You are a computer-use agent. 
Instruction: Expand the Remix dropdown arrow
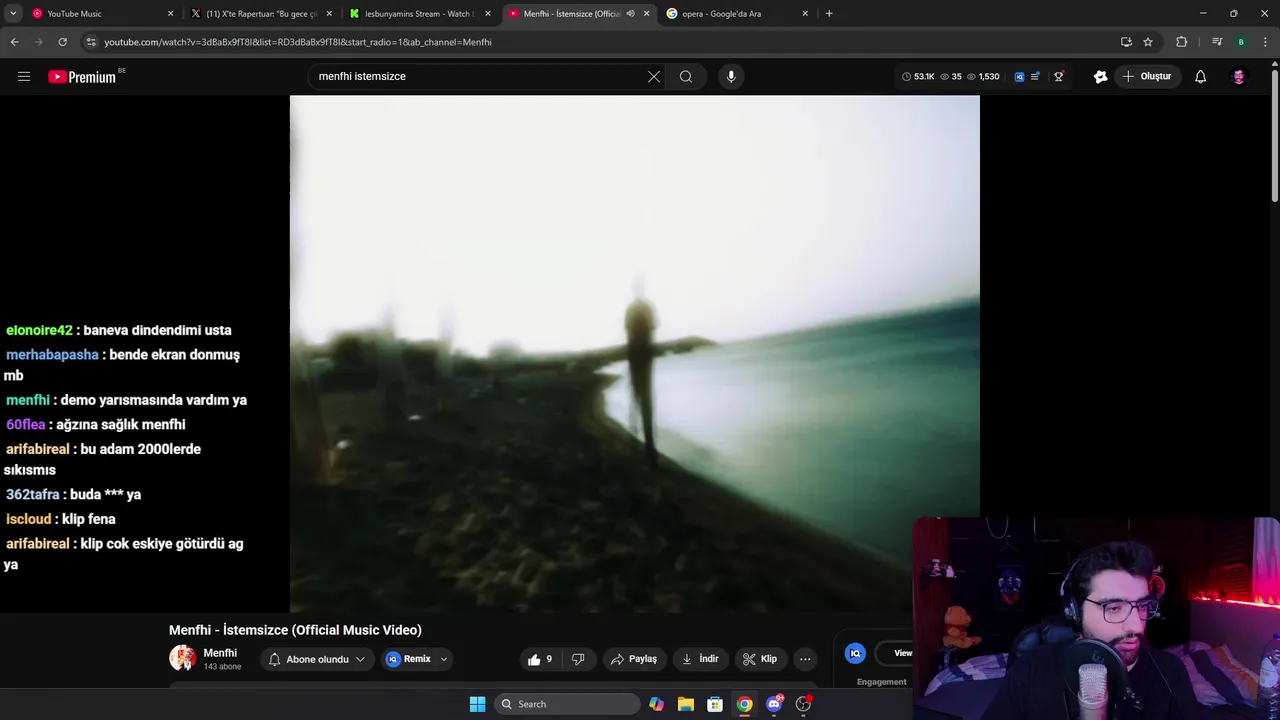coord(444,659)
